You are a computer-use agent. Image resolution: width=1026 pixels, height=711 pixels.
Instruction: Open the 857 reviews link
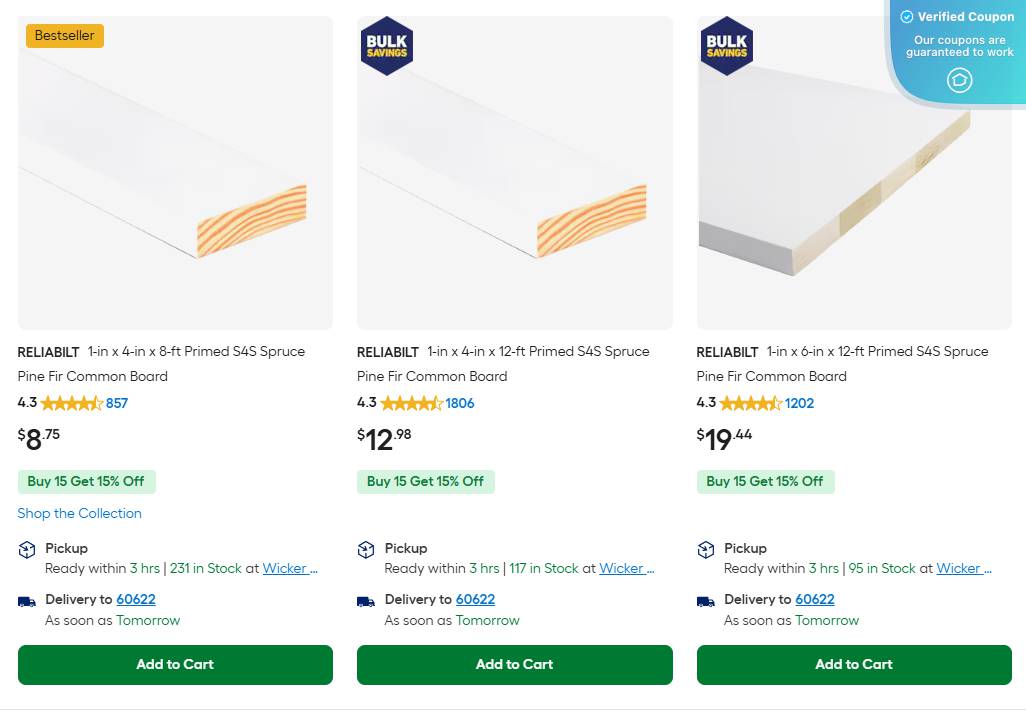tap(118, 403)
